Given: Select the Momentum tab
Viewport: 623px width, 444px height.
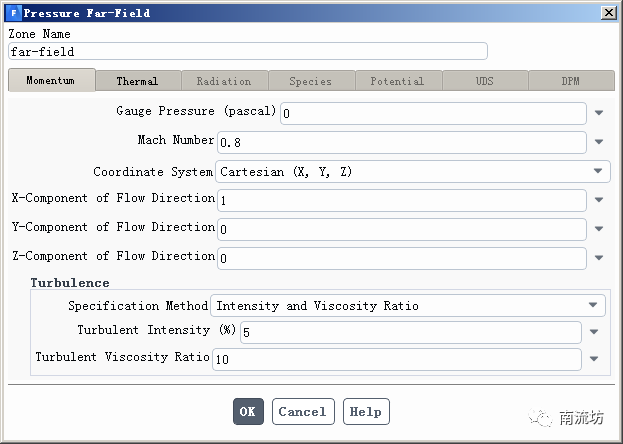Looking at the screenshot, I should (51, 81).
